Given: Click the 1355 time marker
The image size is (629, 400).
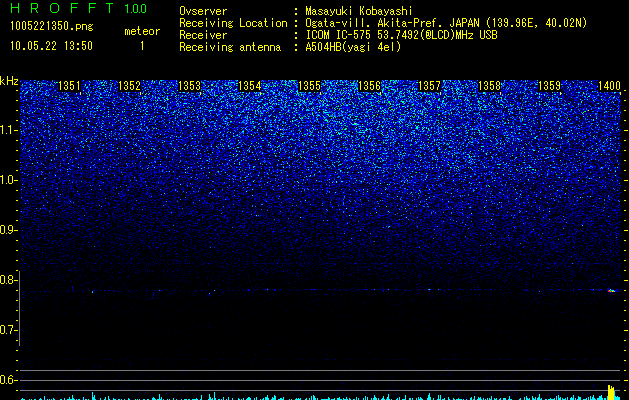Looking at the screenshot, I should click(x=310, y=86).
